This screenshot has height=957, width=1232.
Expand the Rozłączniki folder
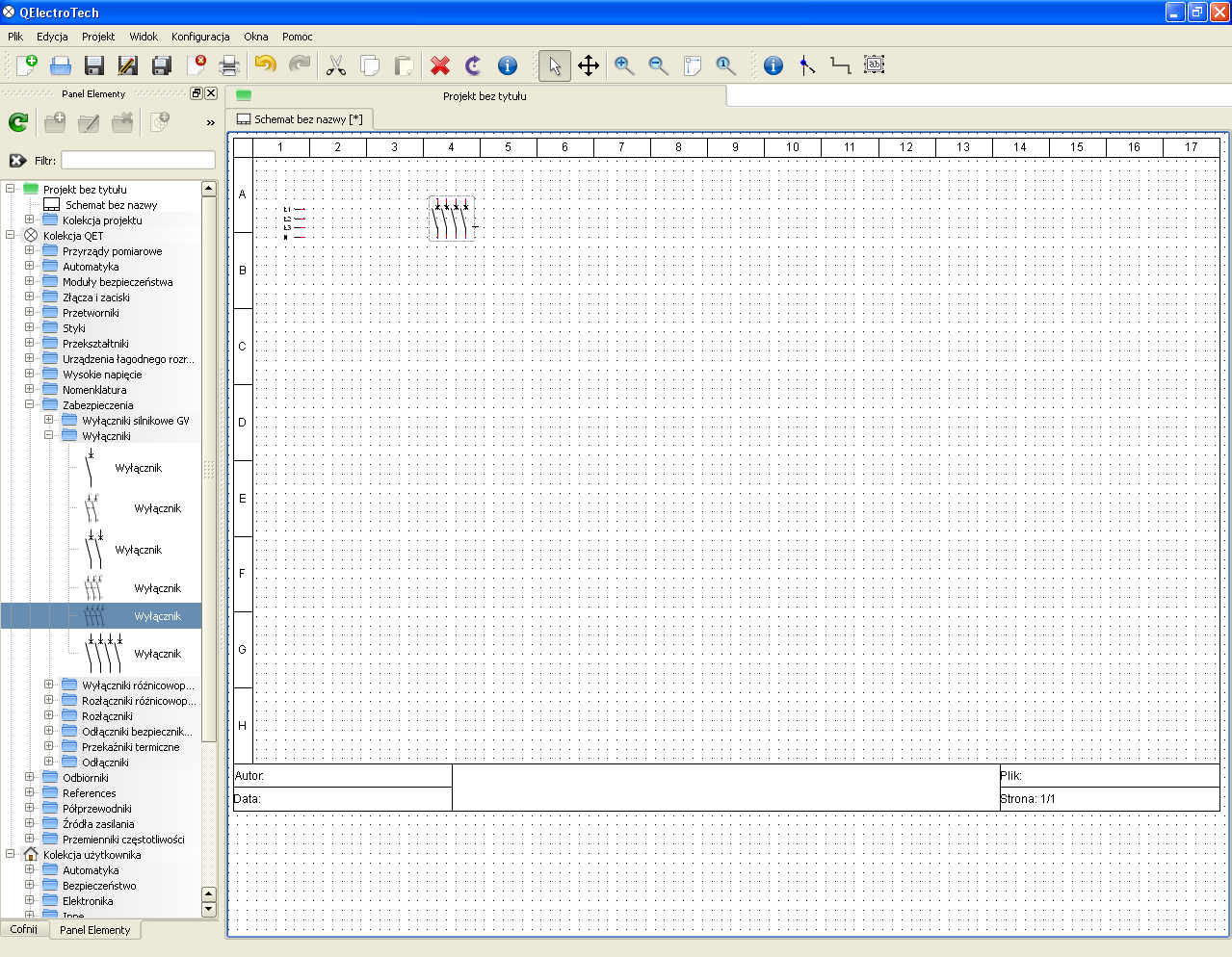click(x=48, y=716)
